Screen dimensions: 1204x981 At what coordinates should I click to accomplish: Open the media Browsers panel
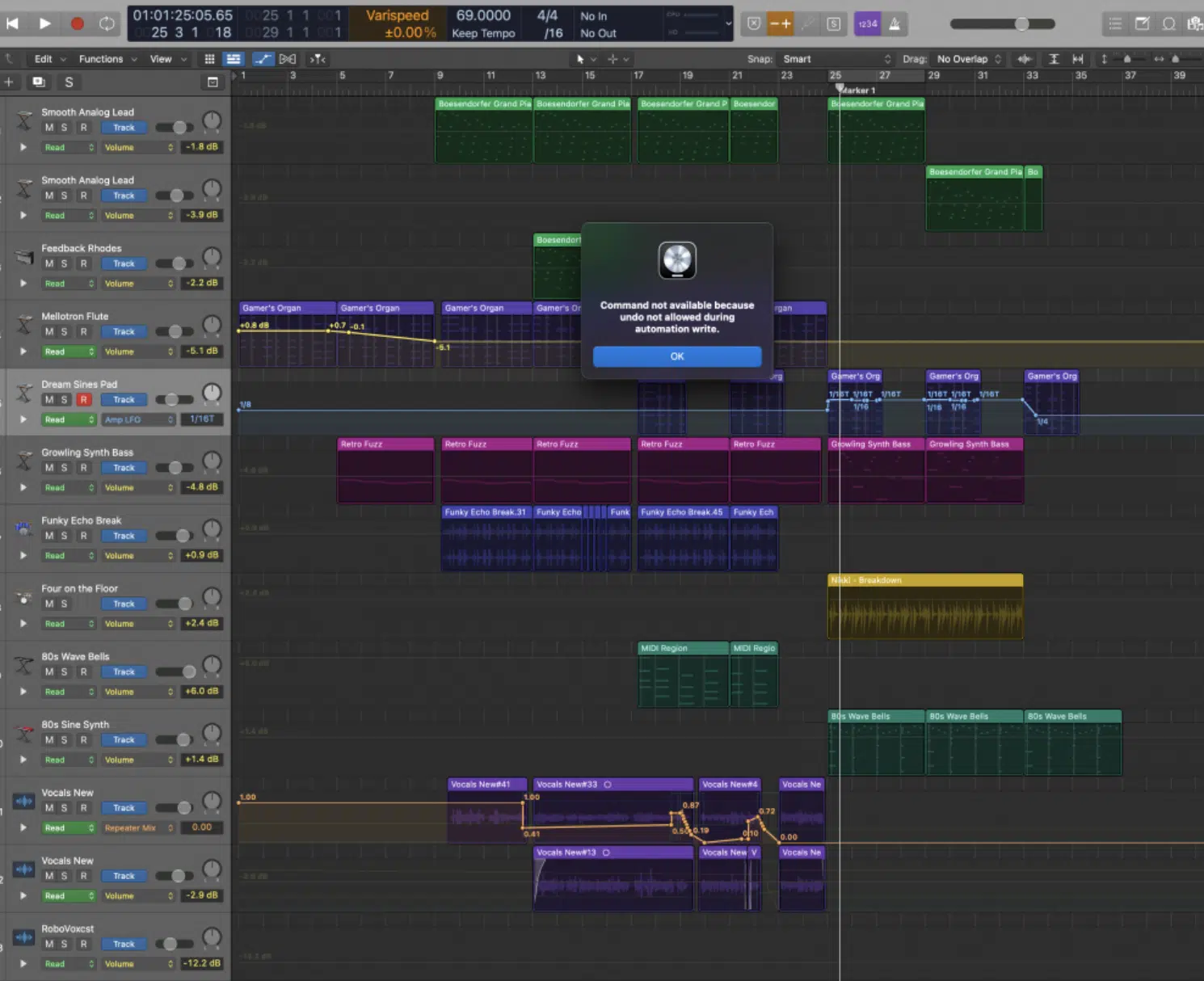click(1194, 23)
